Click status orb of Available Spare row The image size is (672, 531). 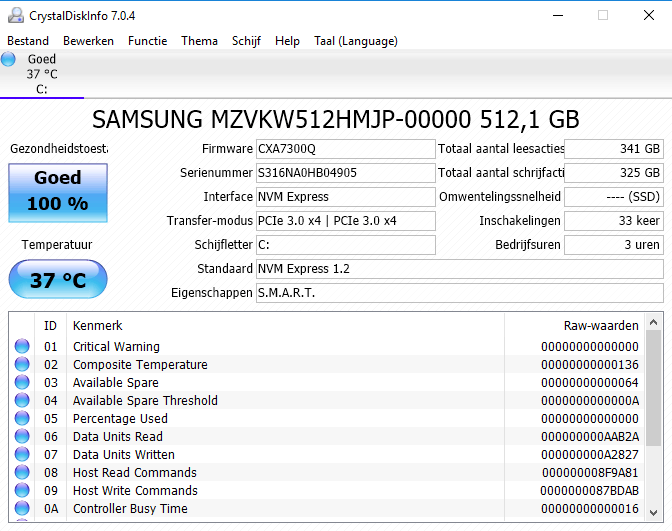pyautogui.click(x=22, y=382)
